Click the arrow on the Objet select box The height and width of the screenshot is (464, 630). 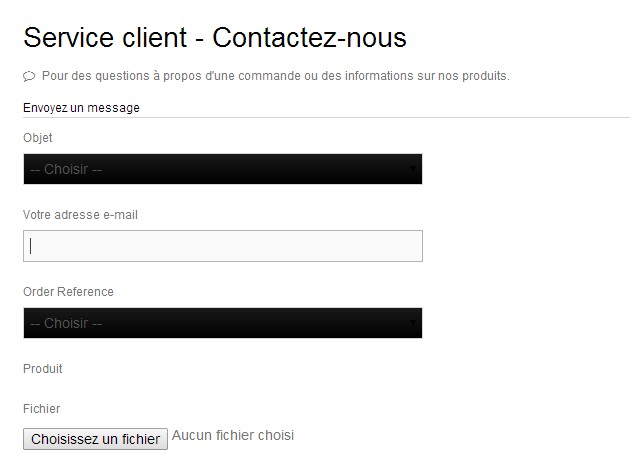(x=413, y=169)
